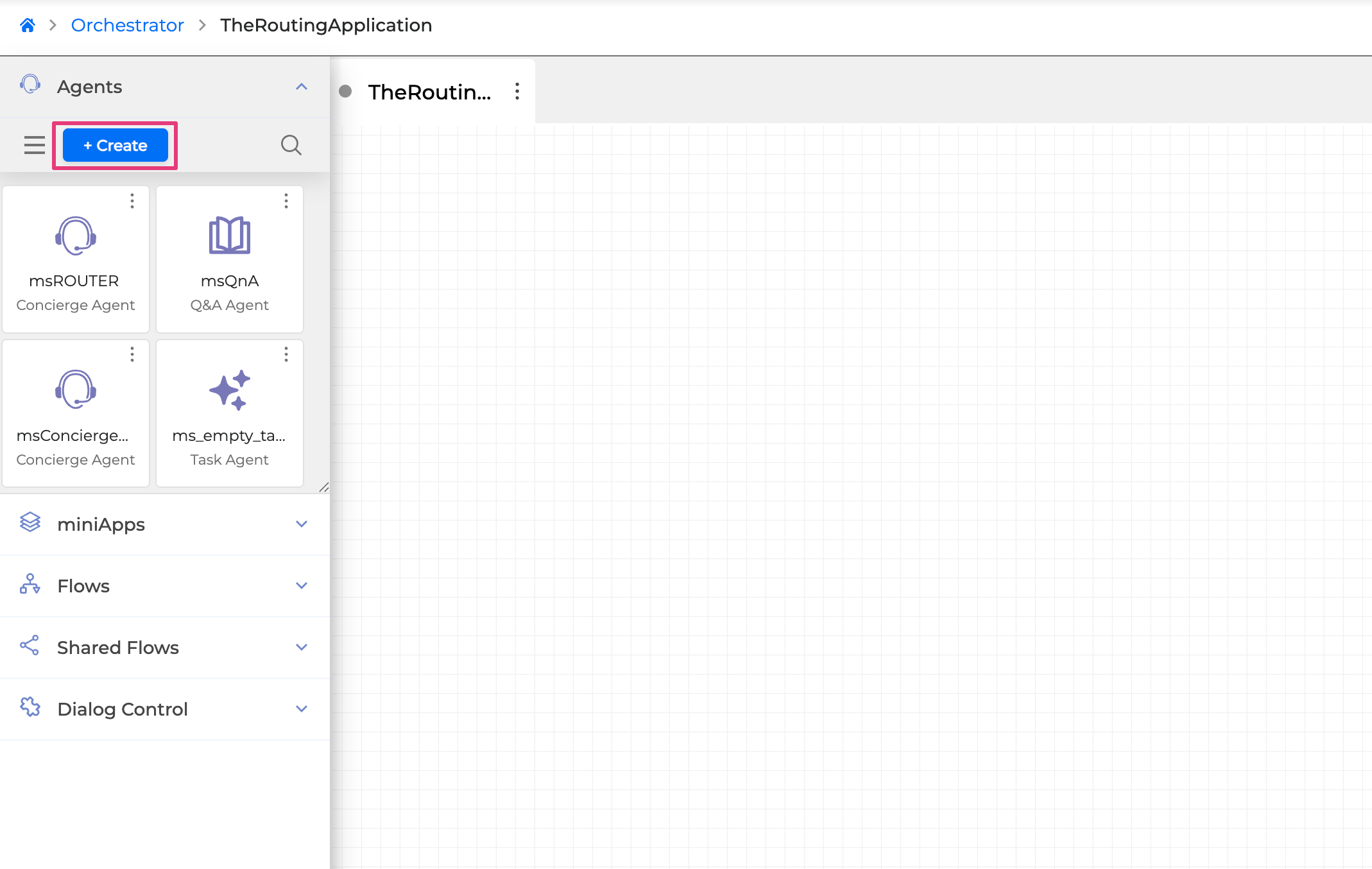Expand the Flows section chevron

[302, 586]
